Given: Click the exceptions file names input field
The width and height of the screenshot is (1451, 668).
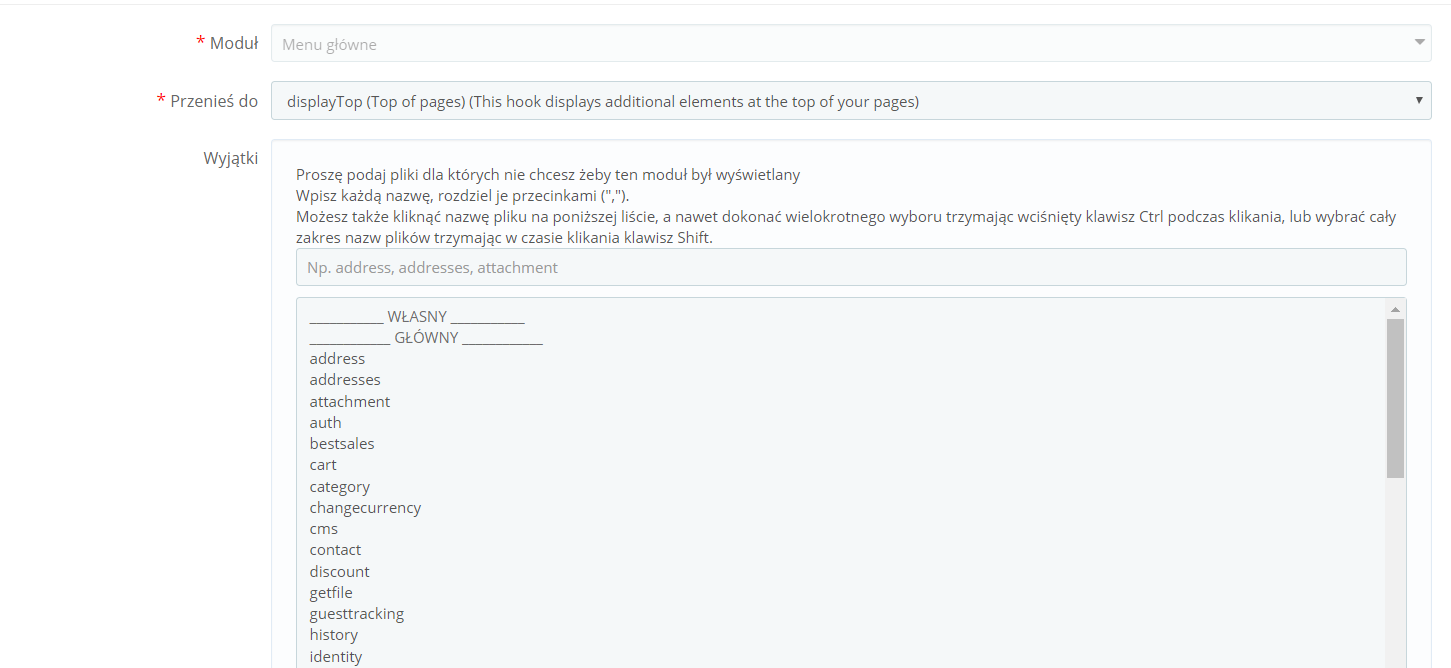Looking at the screenshot, I should [x=850, y=268].
